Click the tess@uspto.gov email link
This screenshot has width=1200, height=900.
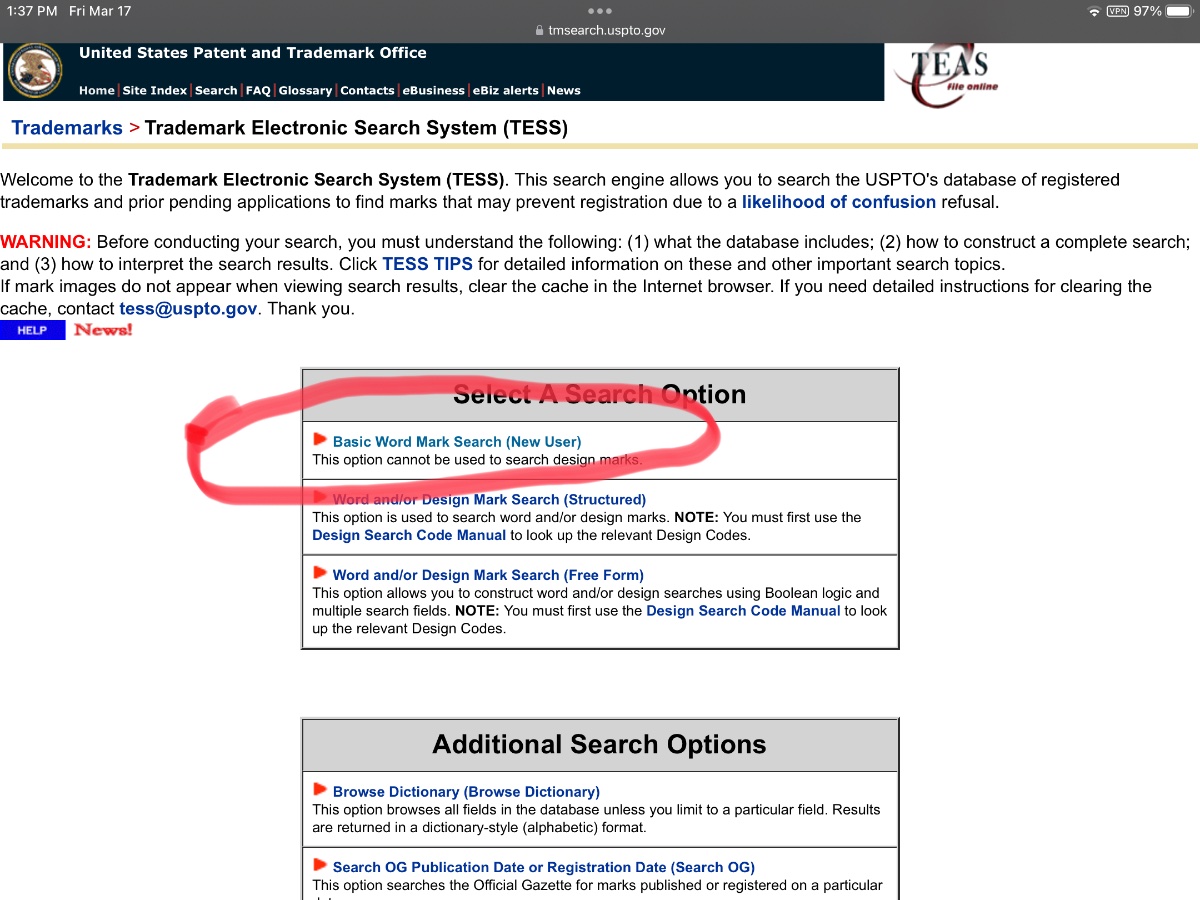point(188,308)
